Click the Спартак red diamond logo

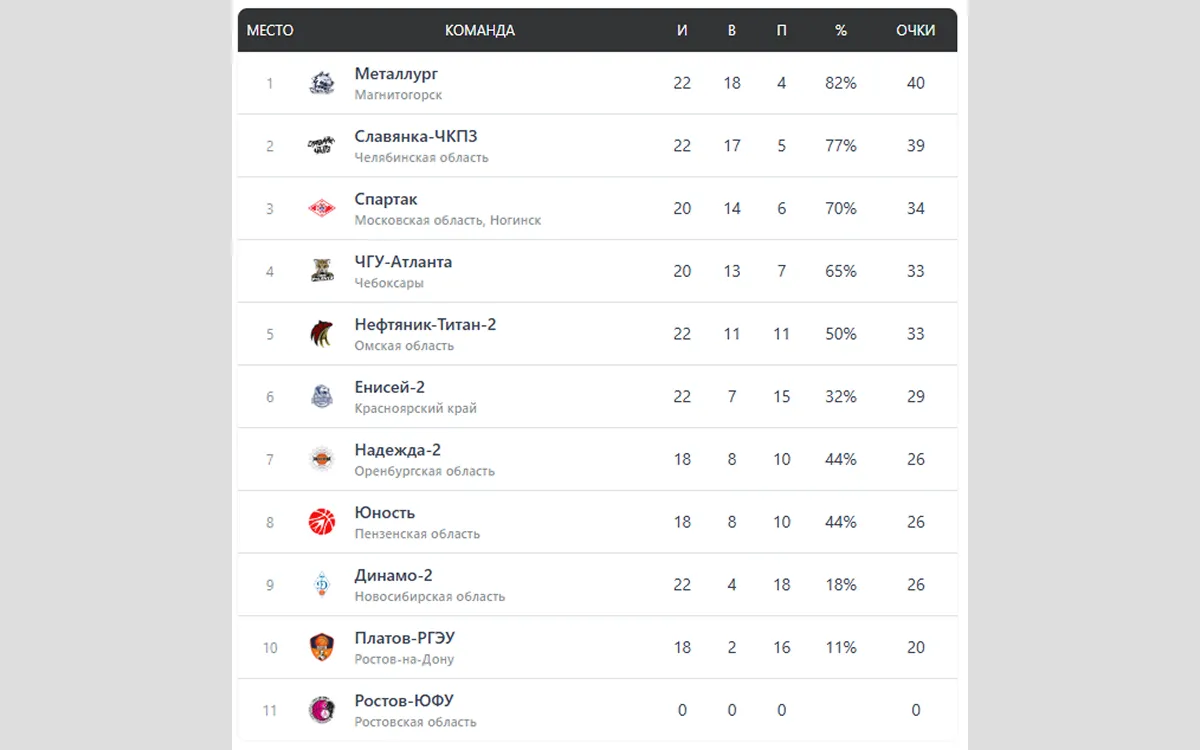321,209
